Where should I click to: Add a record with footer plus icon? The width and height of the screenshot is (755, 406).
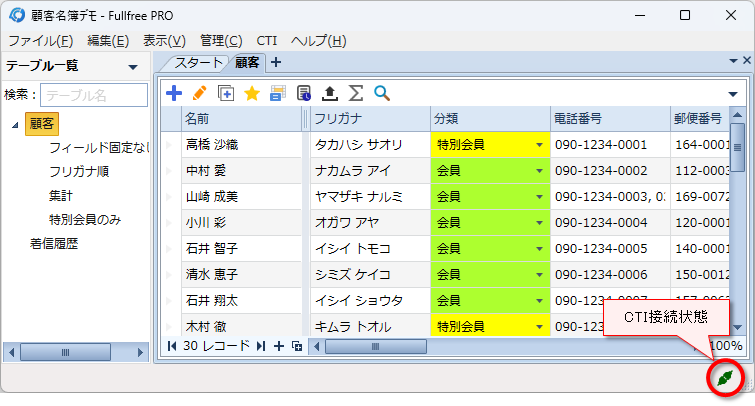pyautogui.click(x=279, y=346)
